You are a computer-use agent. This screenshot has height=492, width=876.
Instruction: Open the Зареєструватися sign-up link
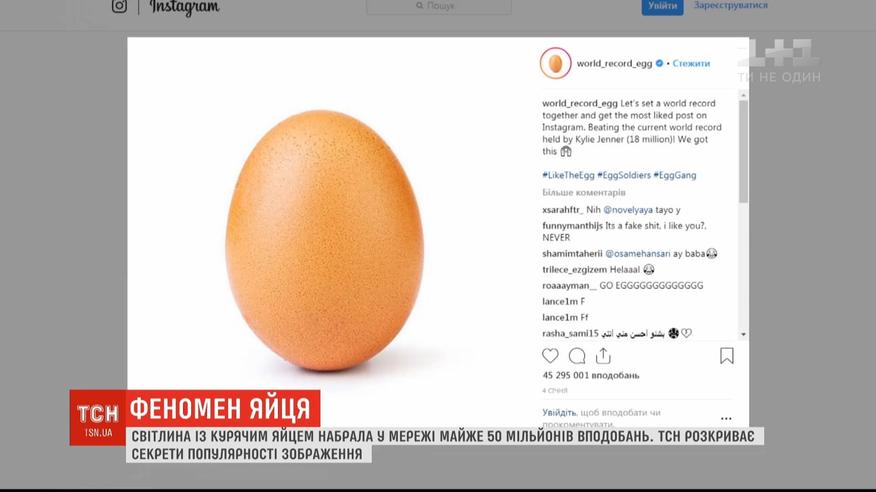pos(731,5)
